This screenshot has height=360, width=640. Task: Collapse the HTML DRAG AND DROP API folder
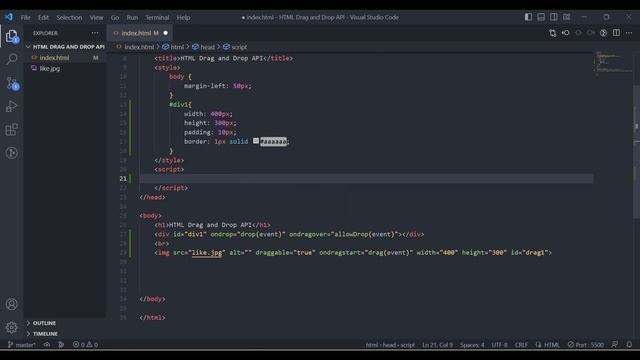click(65, 47)
